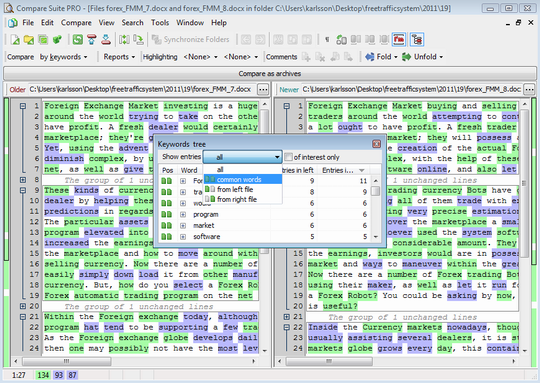Click the Compare Suite application icon in menu bar
Screen dimensions: 540x383
[13, 23]
